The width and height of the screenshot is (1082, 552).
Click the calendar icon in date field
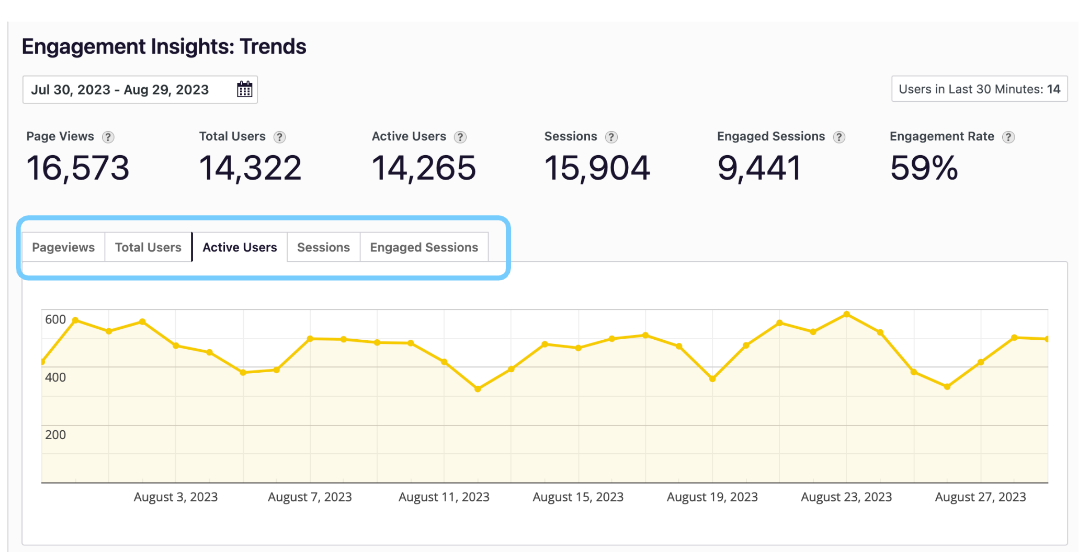(x=244, y=90)
